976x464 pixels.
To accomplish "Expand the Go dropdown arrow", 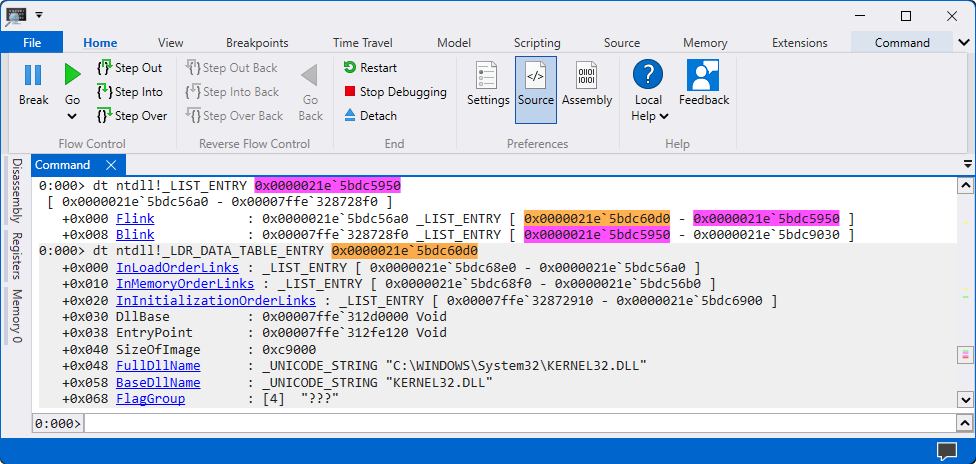I will pos(72,116).
